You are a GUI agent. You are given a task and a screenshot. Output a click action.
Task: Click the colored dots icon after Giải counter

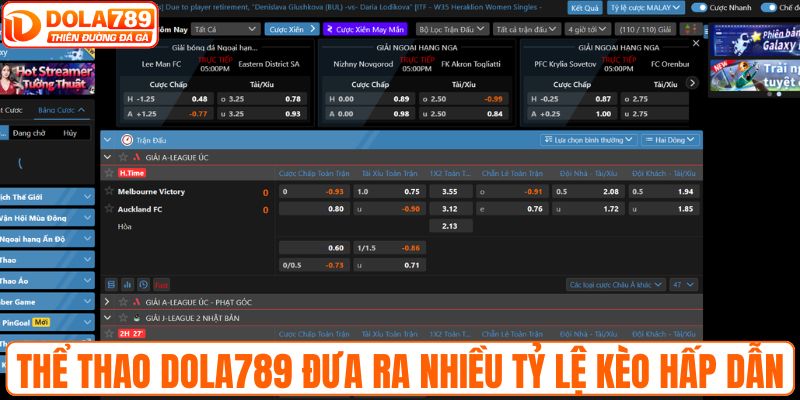click(690, 29)
